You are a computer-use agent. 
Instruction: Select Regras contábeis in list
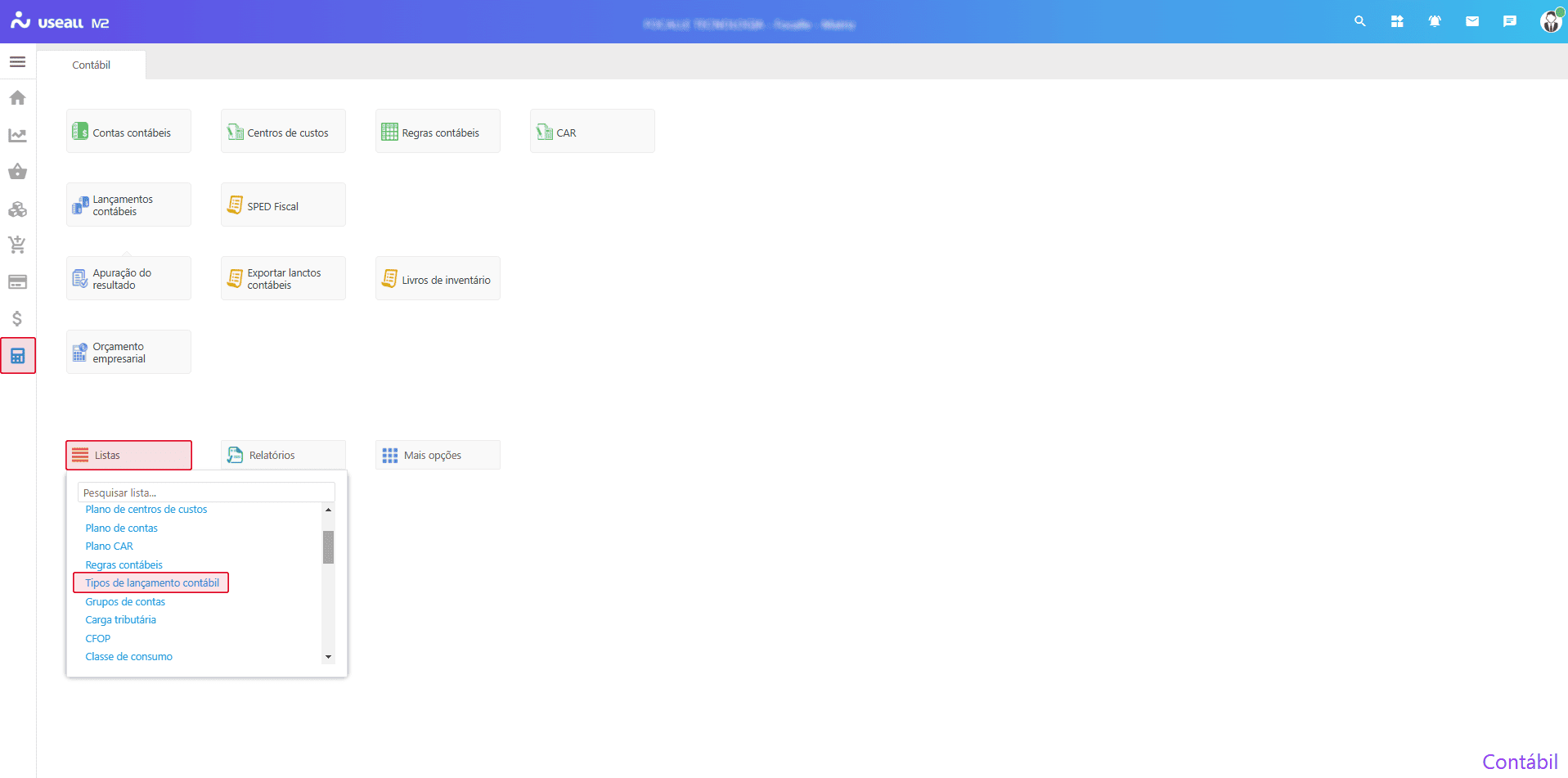pyautogui.click(x=124, y=565)
